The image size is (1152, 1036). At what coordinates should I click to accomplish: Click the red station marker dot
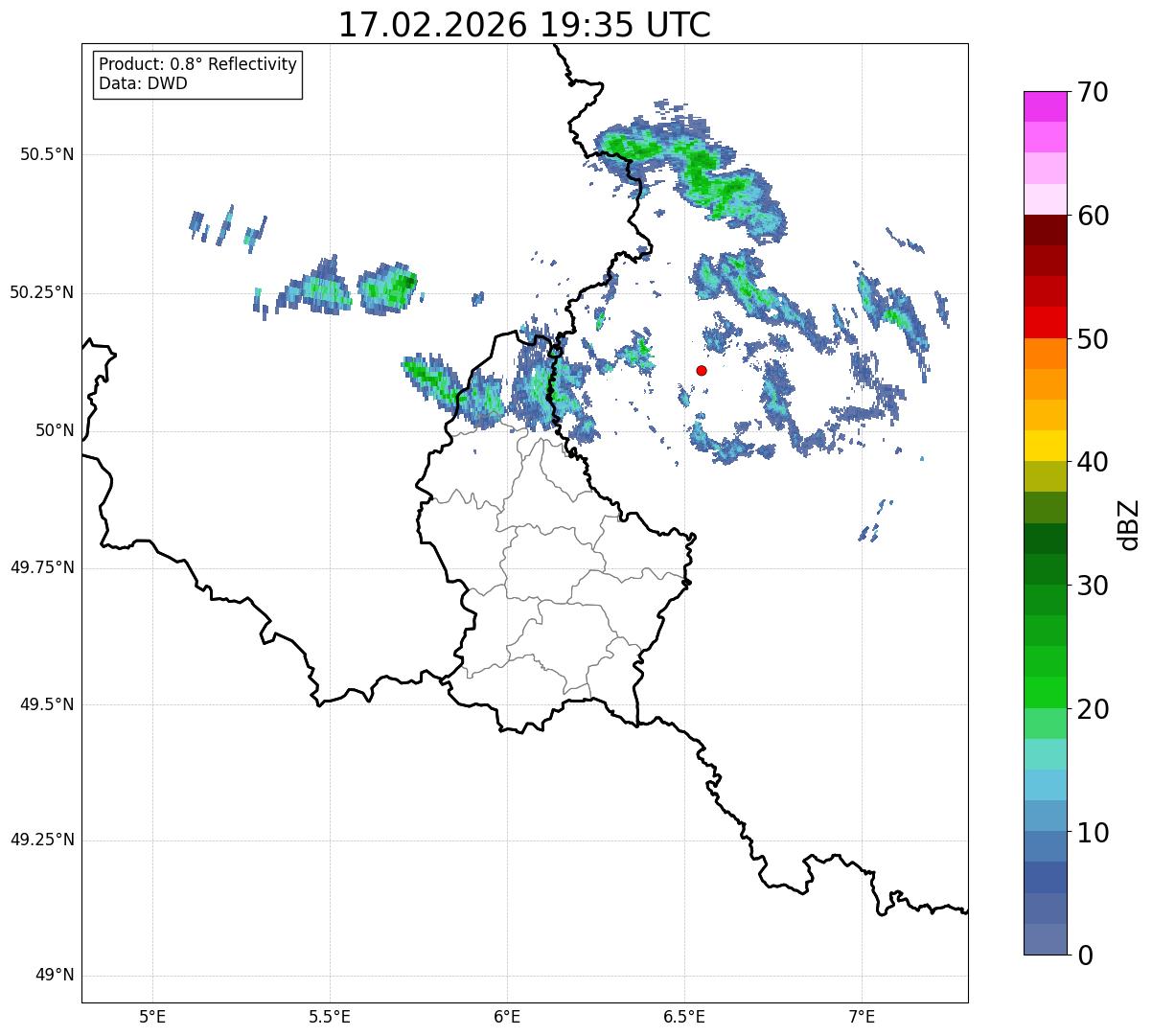(x=702, y=370)
